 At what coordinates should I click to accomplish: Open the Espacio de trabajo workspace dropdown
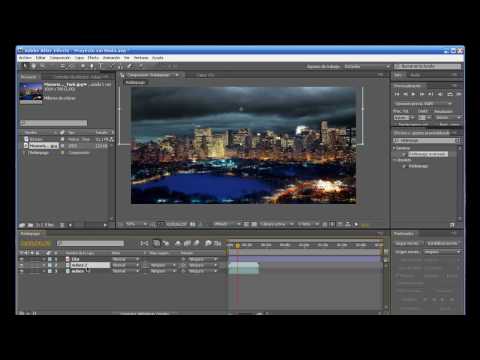[x=367, y=67]
